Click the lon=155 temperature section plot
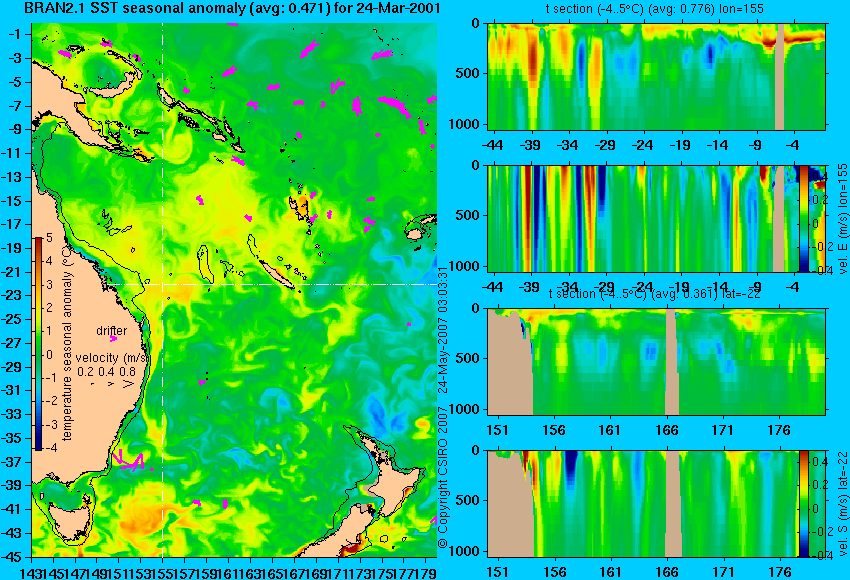 point(656,76)
